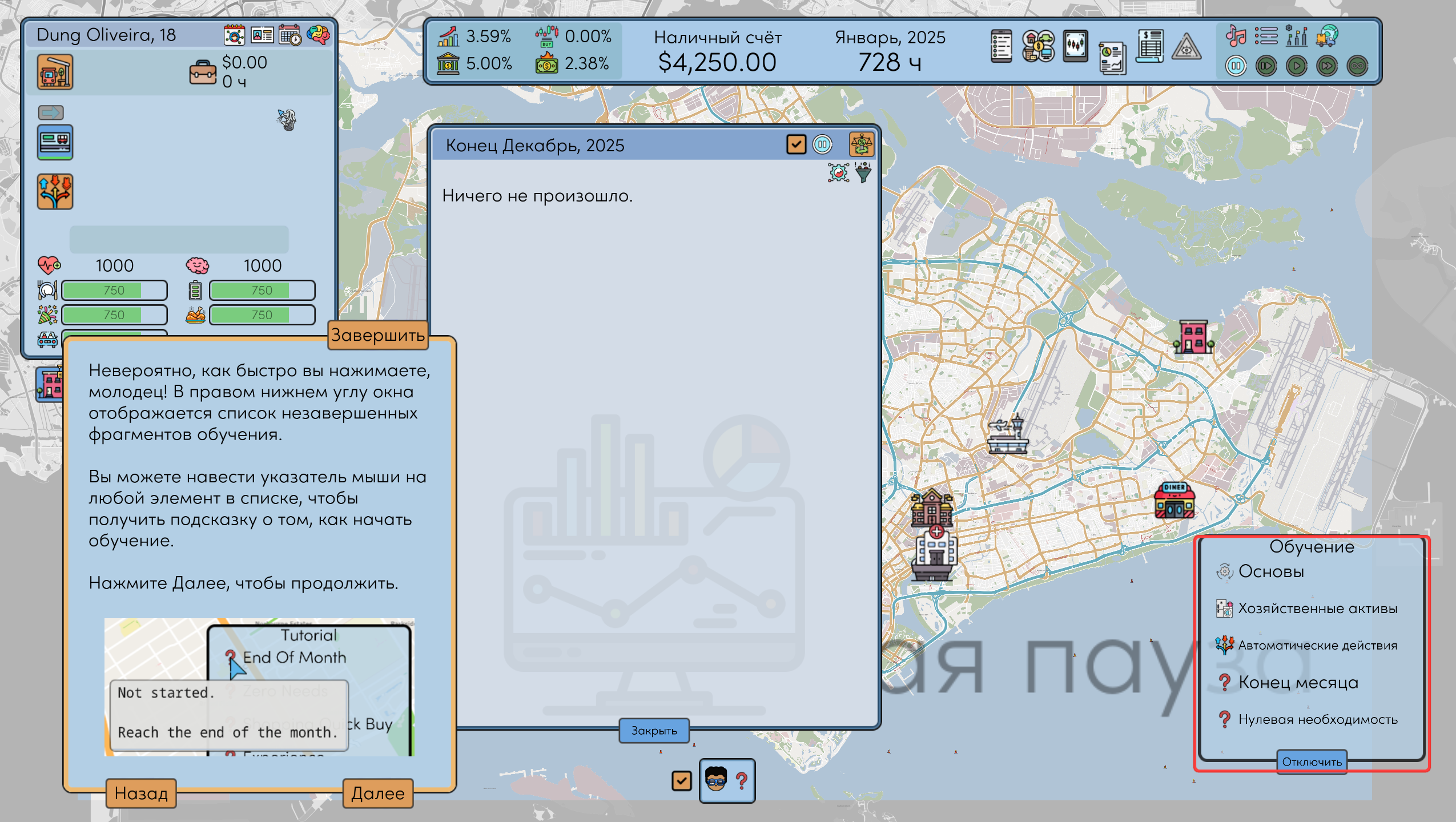Open the phone checklist icon in top bar
Screen dimensions: 1456x822
(x=1001, y=46)
